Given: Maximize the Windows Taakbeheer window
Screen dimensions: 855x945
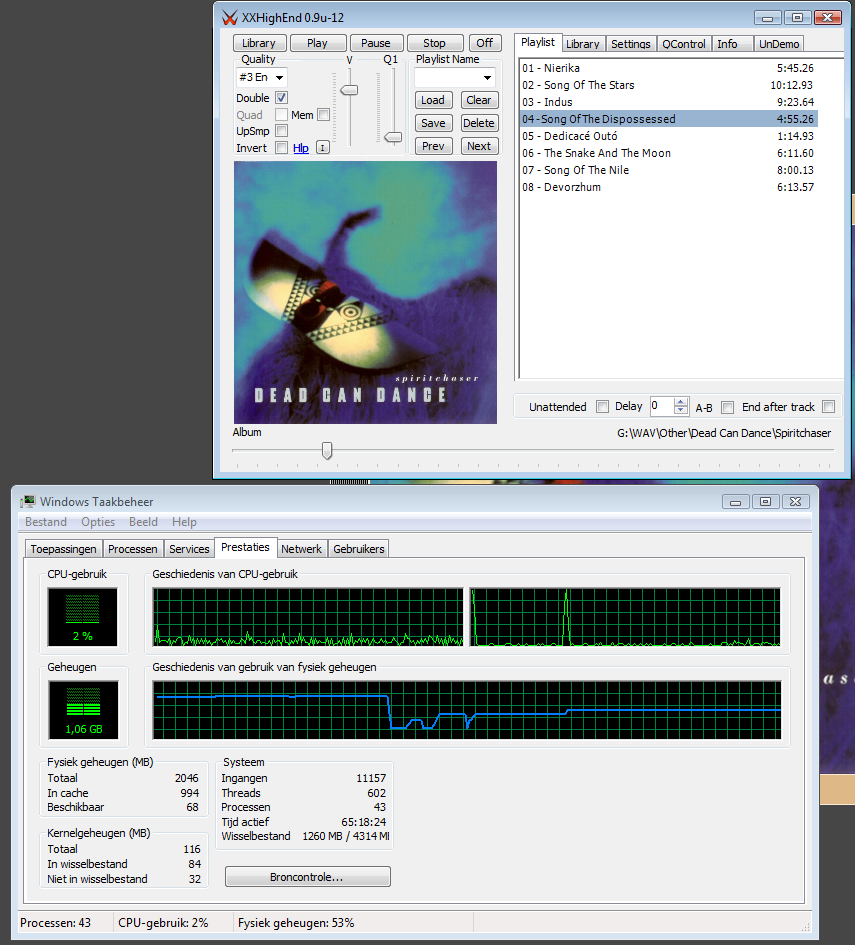Looking at the screenshot, I should [765, 501].
